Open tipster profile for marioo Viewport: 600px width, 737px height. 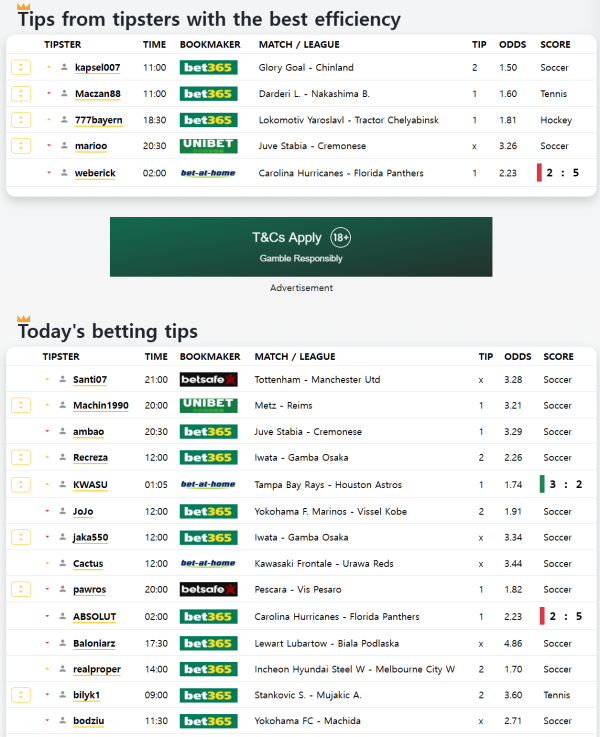click(89, 146)
